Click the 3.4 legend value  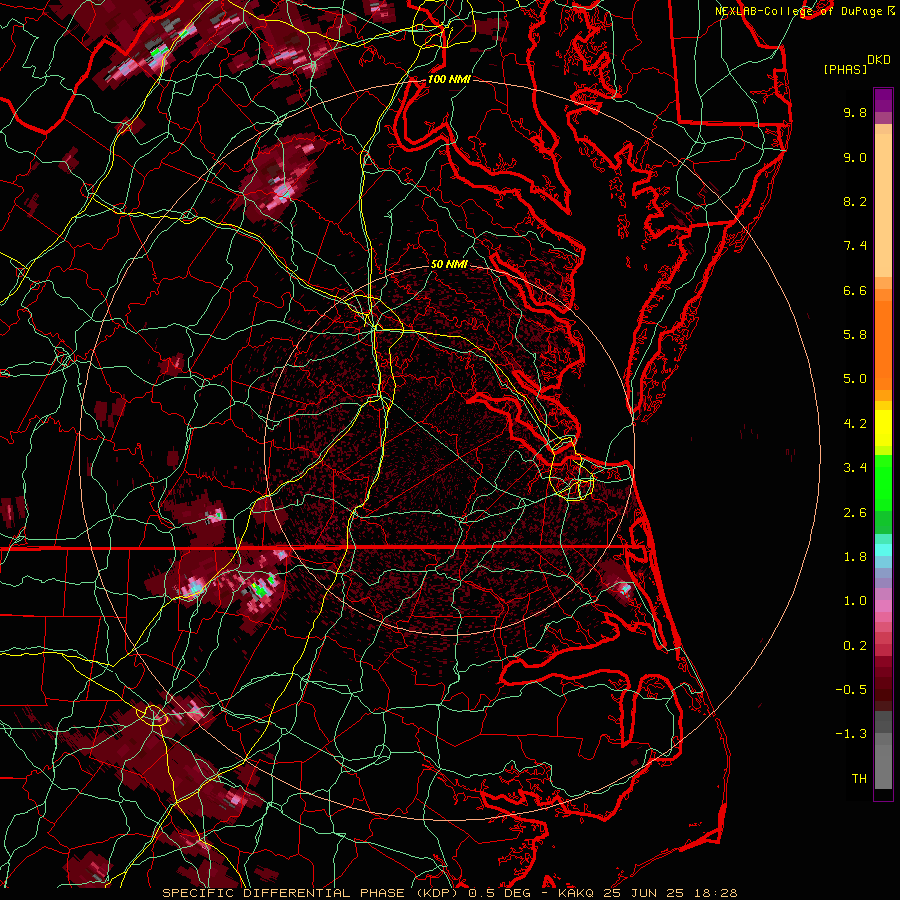855,468
